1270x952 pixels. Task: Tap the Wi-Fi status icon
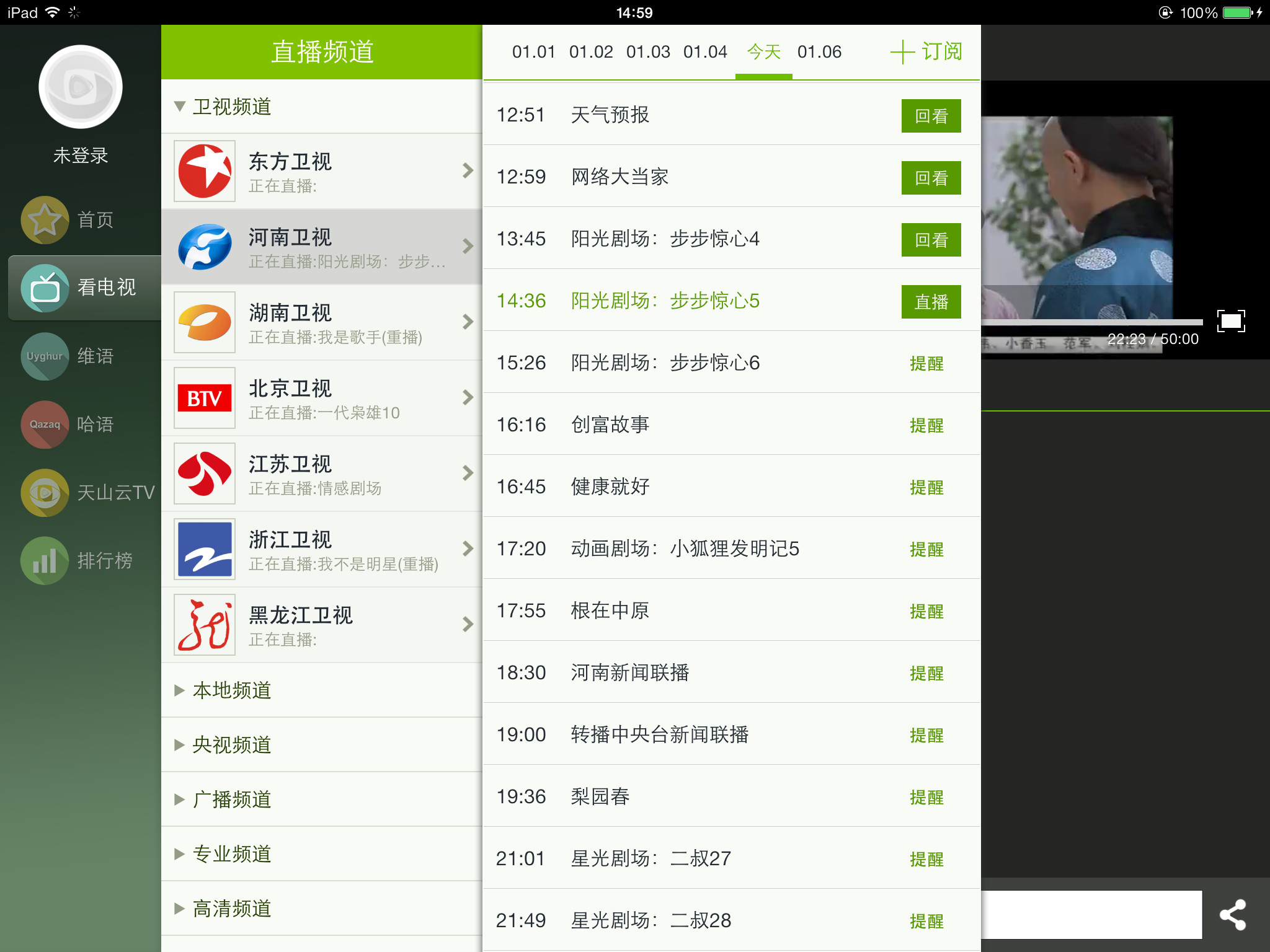53,12
